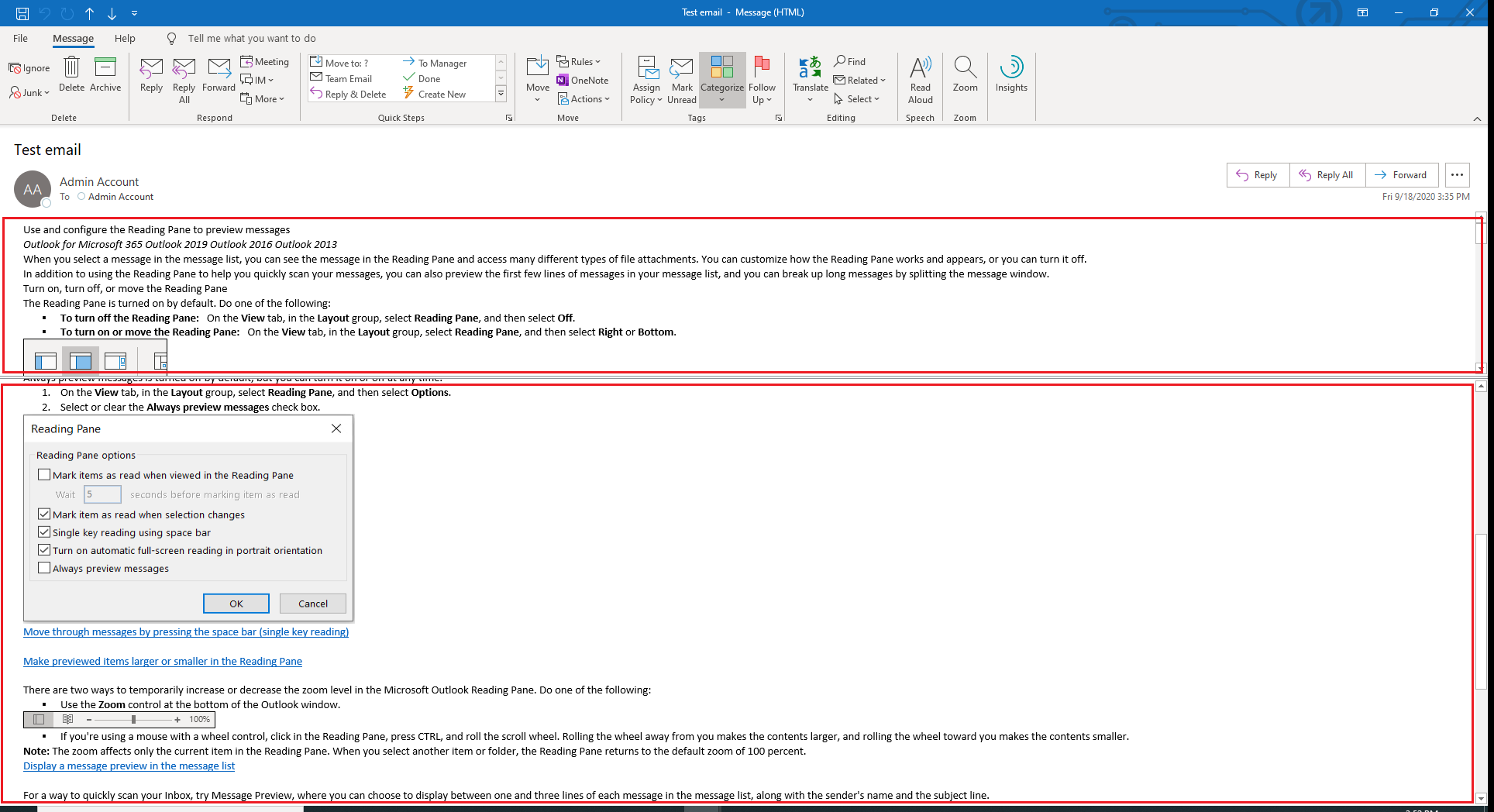Select the Create New quick step

(x=435, y=94)
